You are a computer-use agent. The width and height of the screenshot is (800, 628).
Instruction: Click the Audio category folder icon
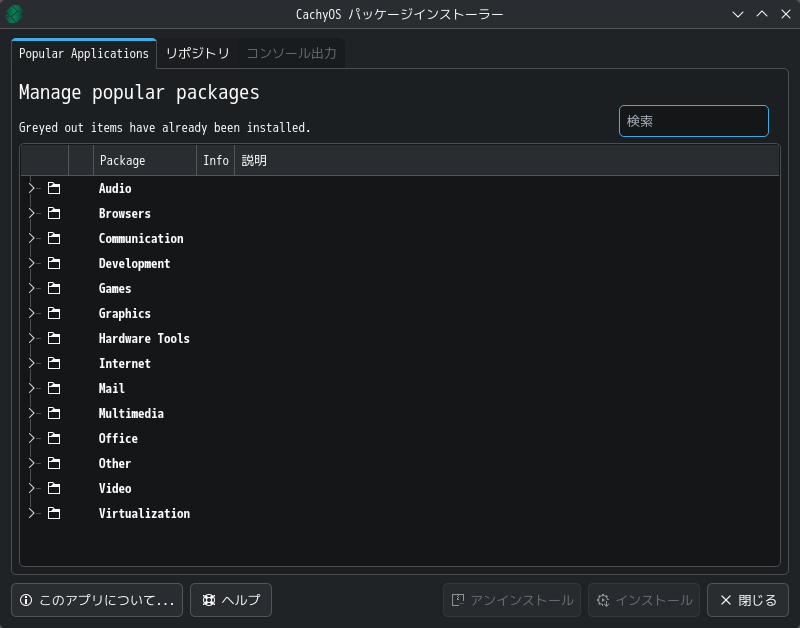(54, 188)
